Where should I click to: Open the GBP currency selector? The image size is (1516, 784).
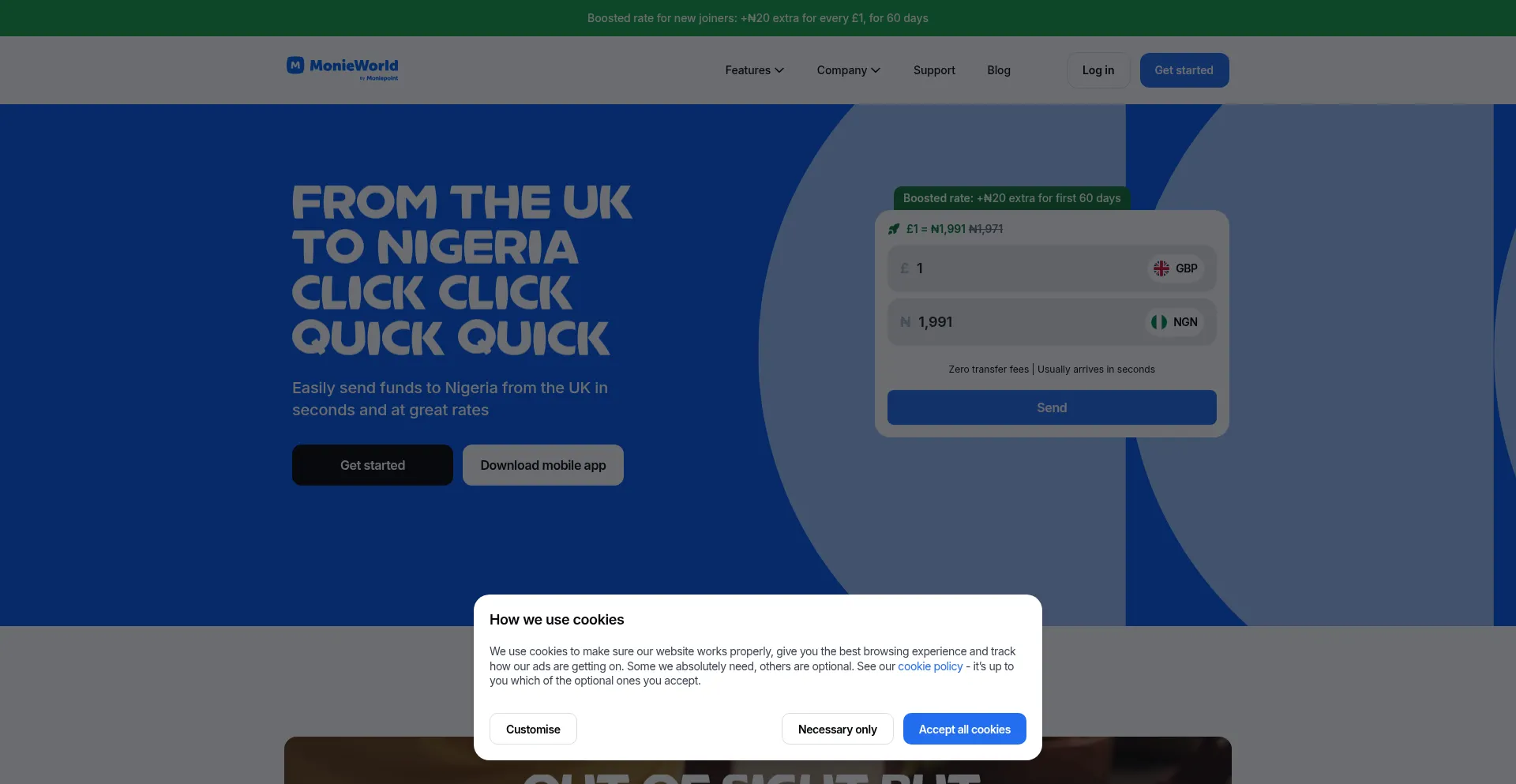[1175, 268]
